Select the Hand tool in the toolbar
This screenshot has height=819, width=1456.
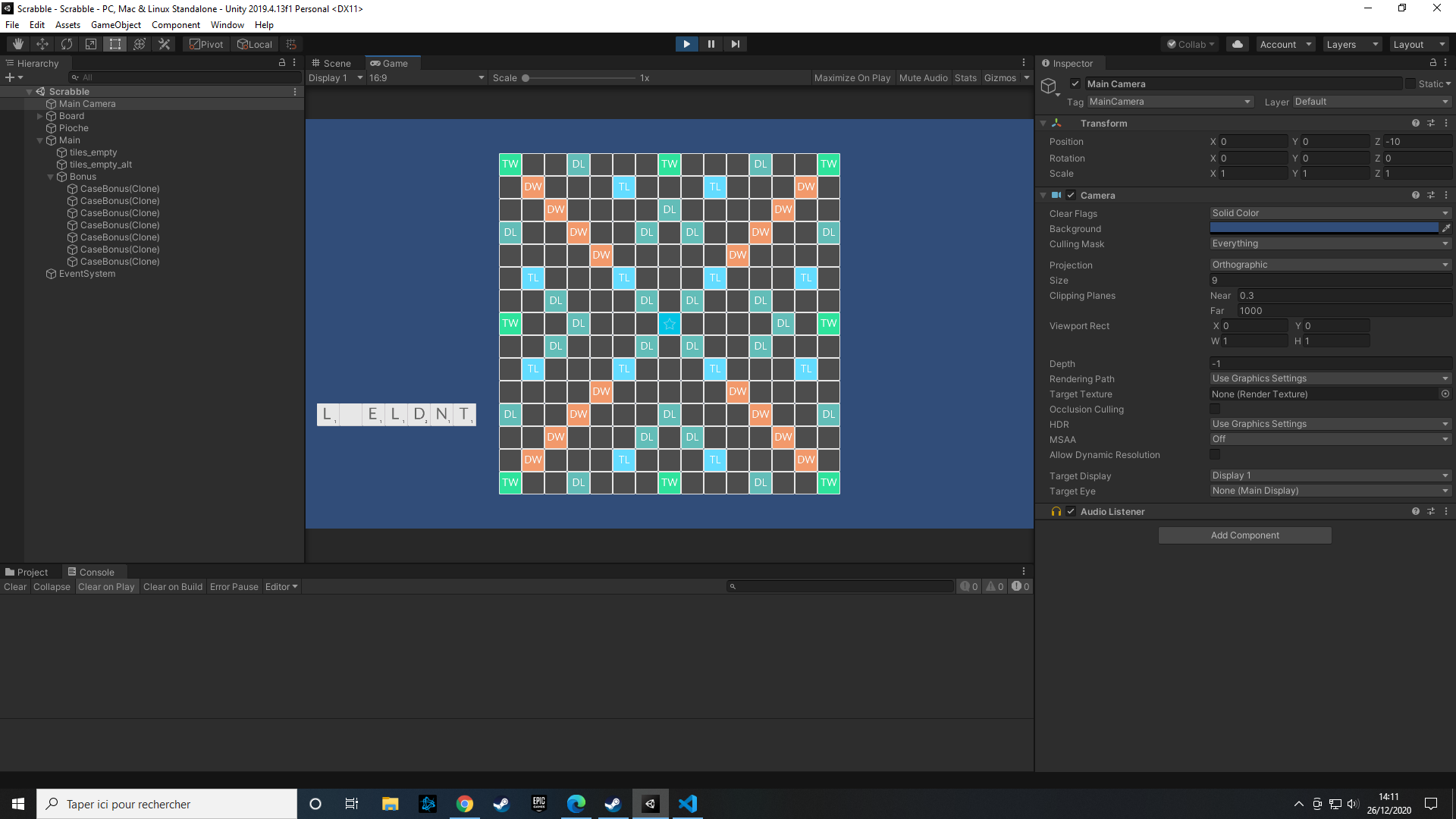[17, 43]
